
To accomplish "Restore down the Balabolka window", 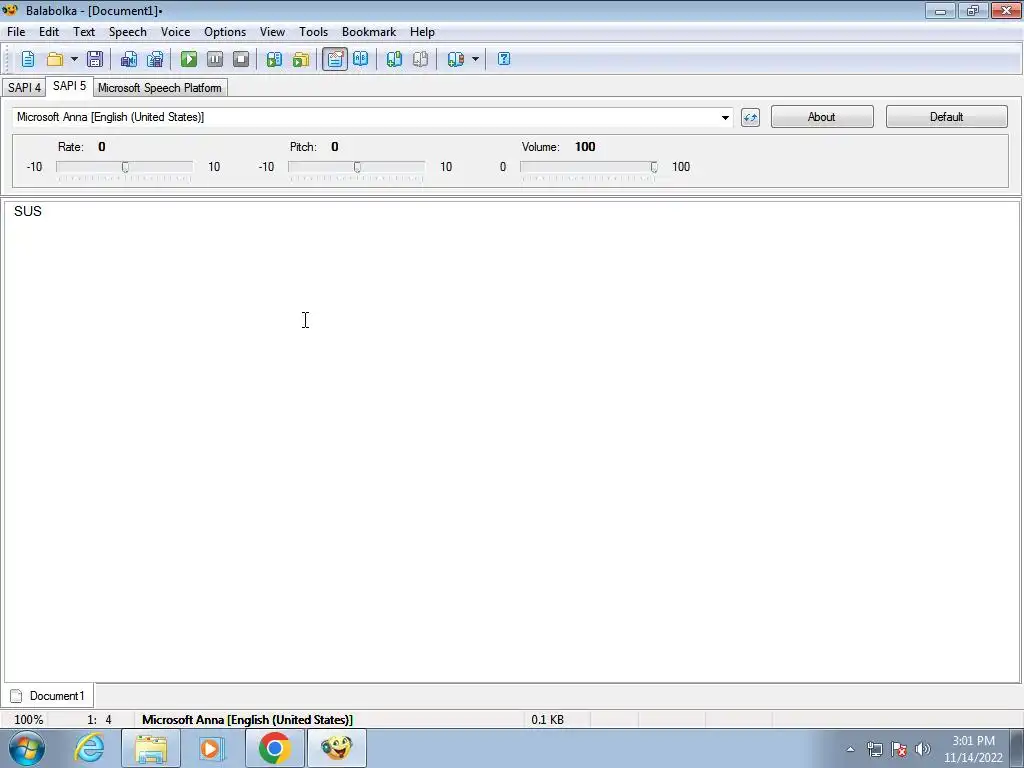I will [x=973, y=10].
